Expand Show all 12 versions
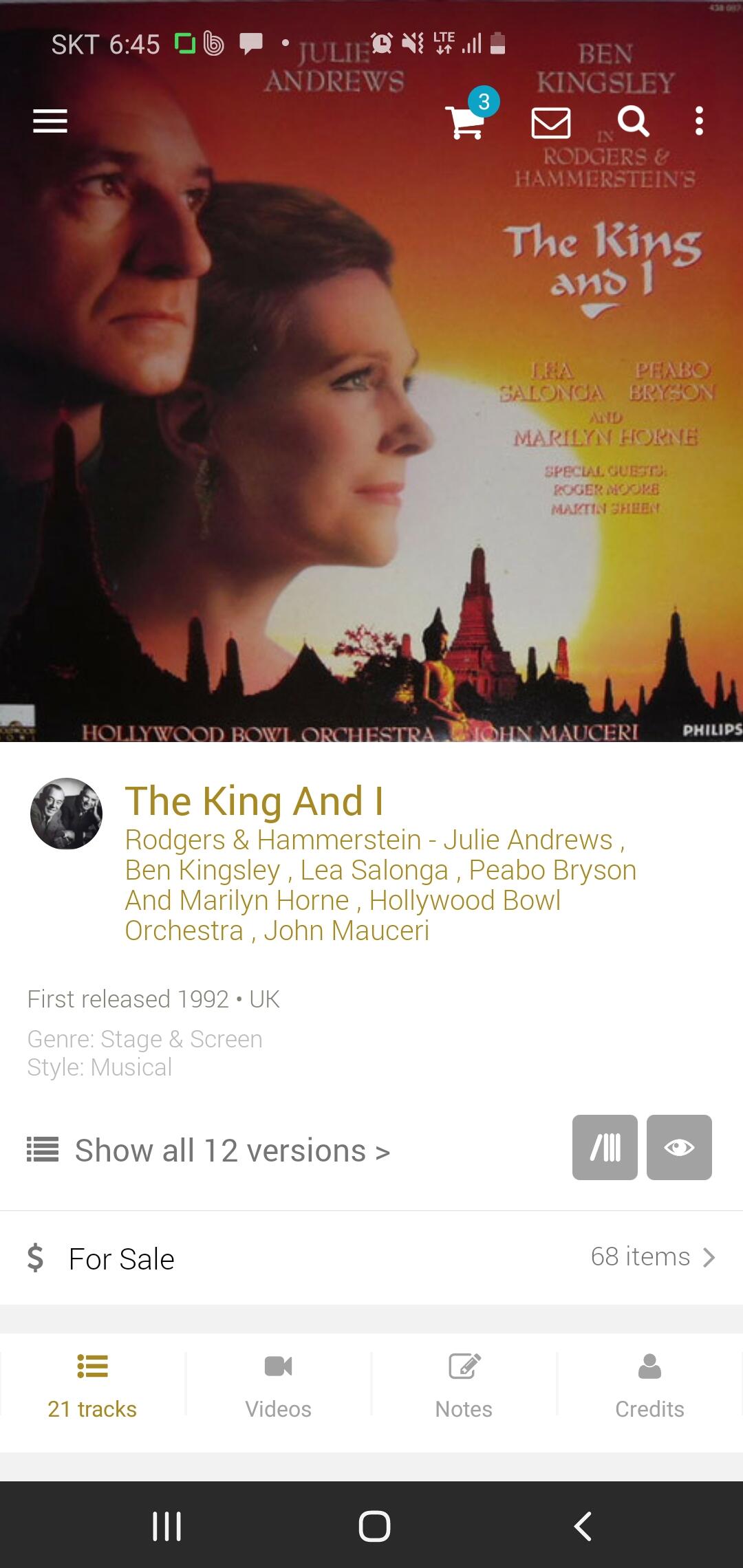The width and height of the screenshot is (743, 1568). 208,1151
